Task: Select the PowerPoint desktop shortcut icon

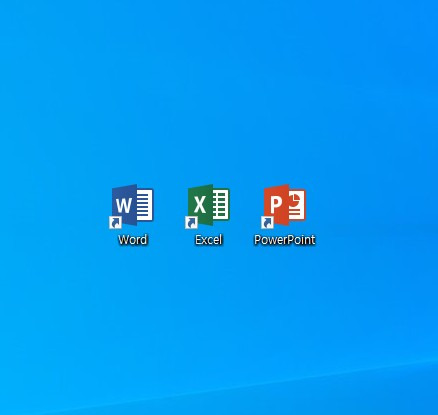Action: [284, 206]
